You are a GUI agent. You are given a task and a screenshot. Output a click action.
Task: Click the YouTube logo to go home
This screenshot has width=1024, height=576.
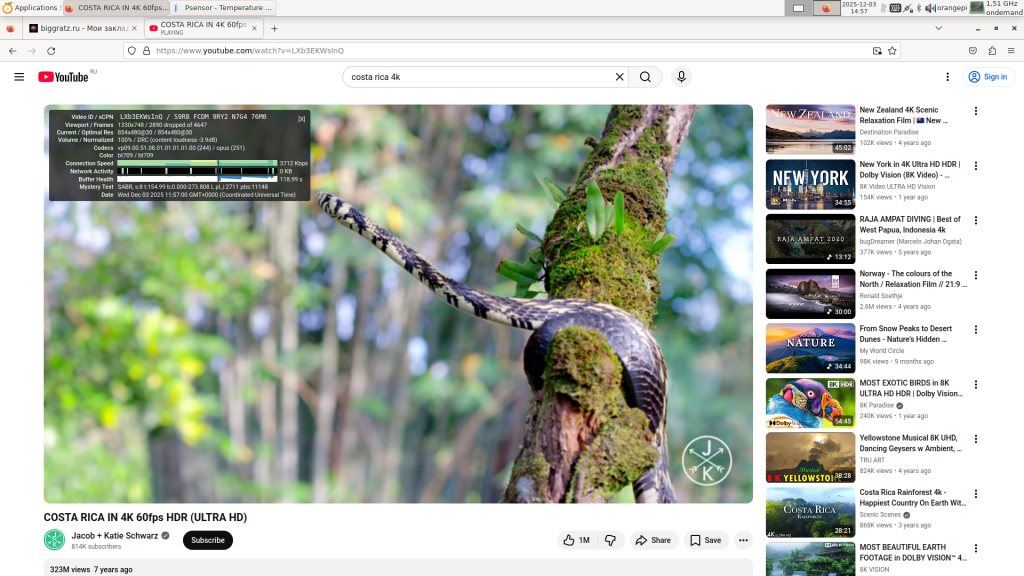coord(64,77)
